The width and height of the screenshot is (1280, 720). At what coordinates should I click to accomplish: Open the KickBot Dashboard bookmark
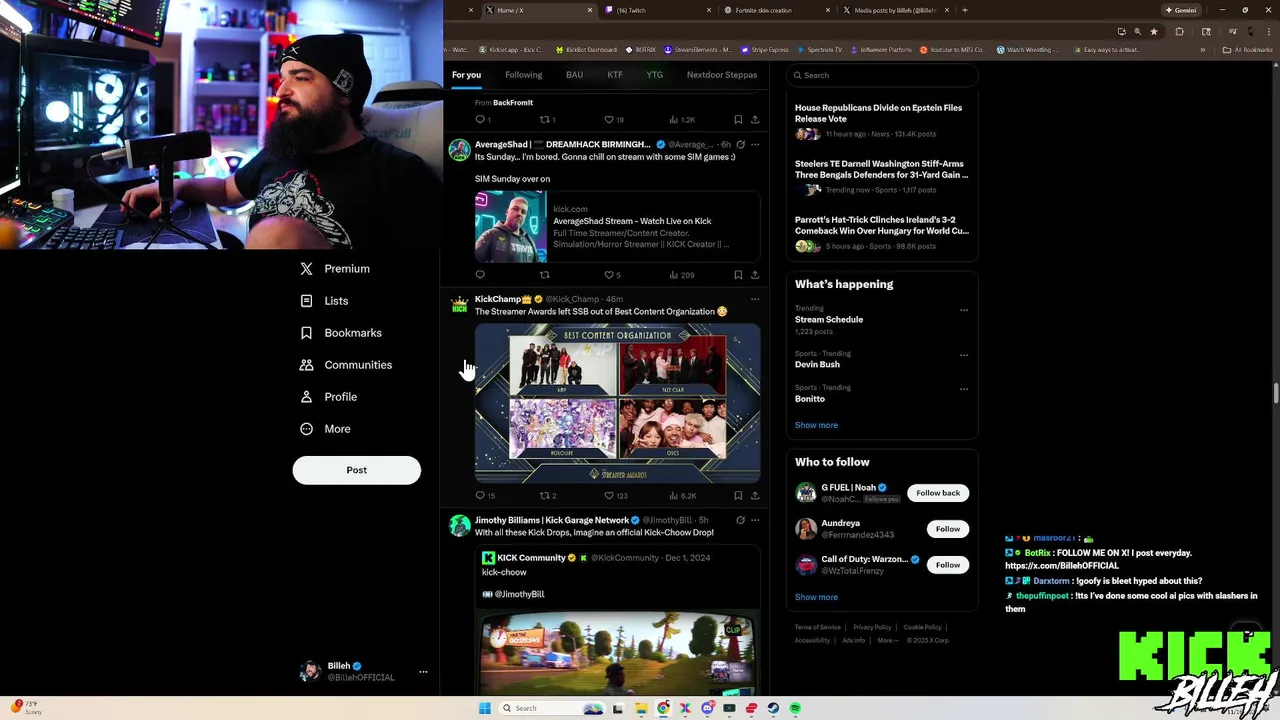(586, 49)
